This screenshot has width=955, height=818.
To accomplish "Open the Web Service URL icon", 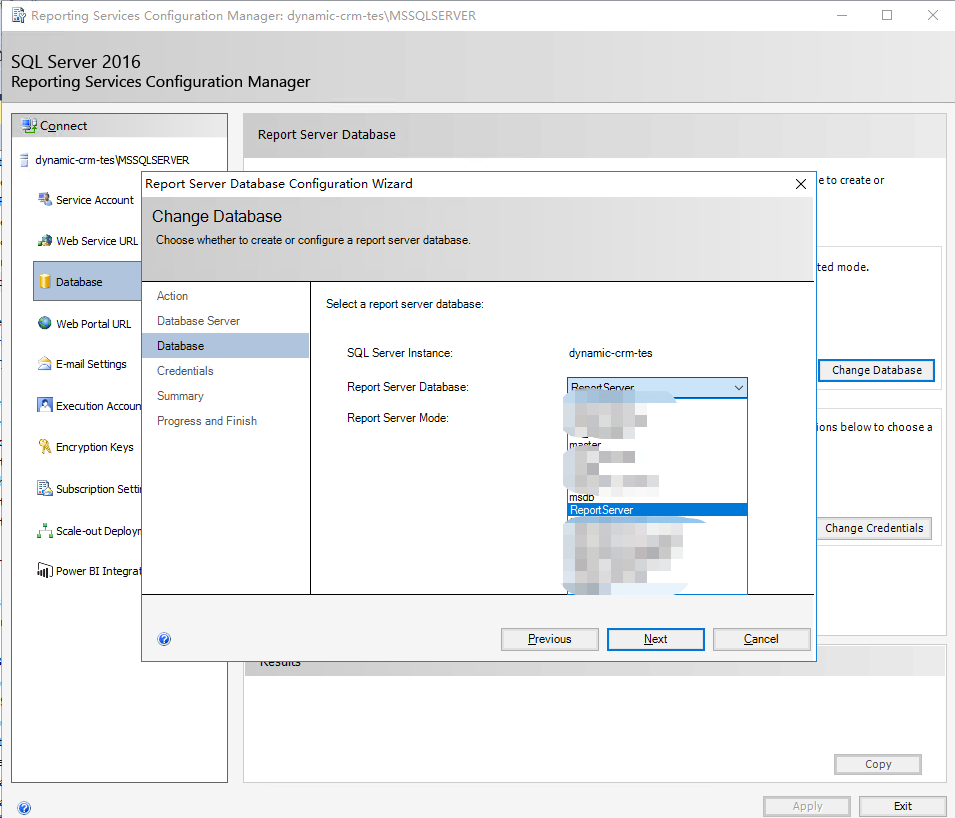I will pos(44,241).
